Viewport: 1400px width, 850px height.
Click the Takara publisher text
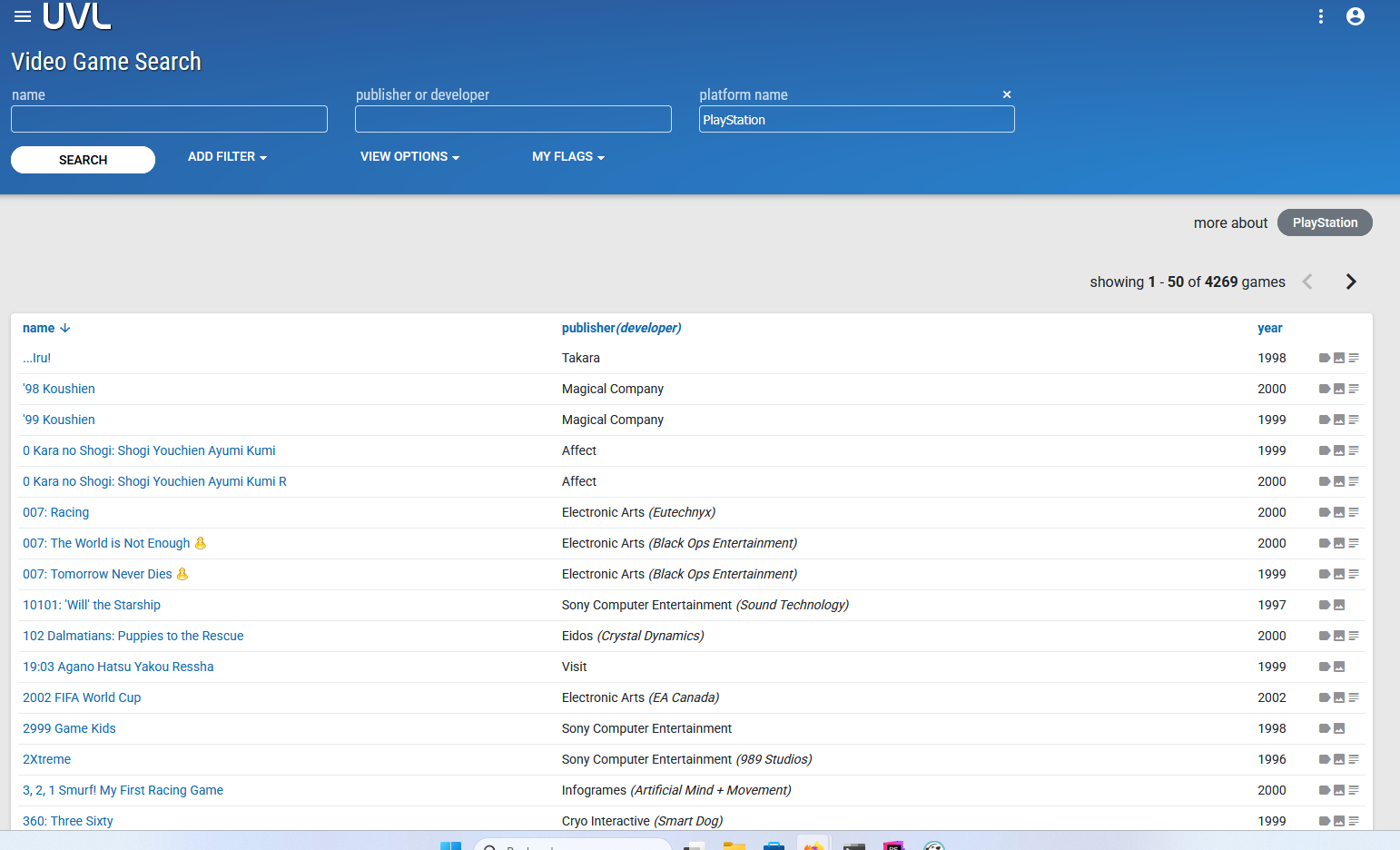tap(581, 358)
